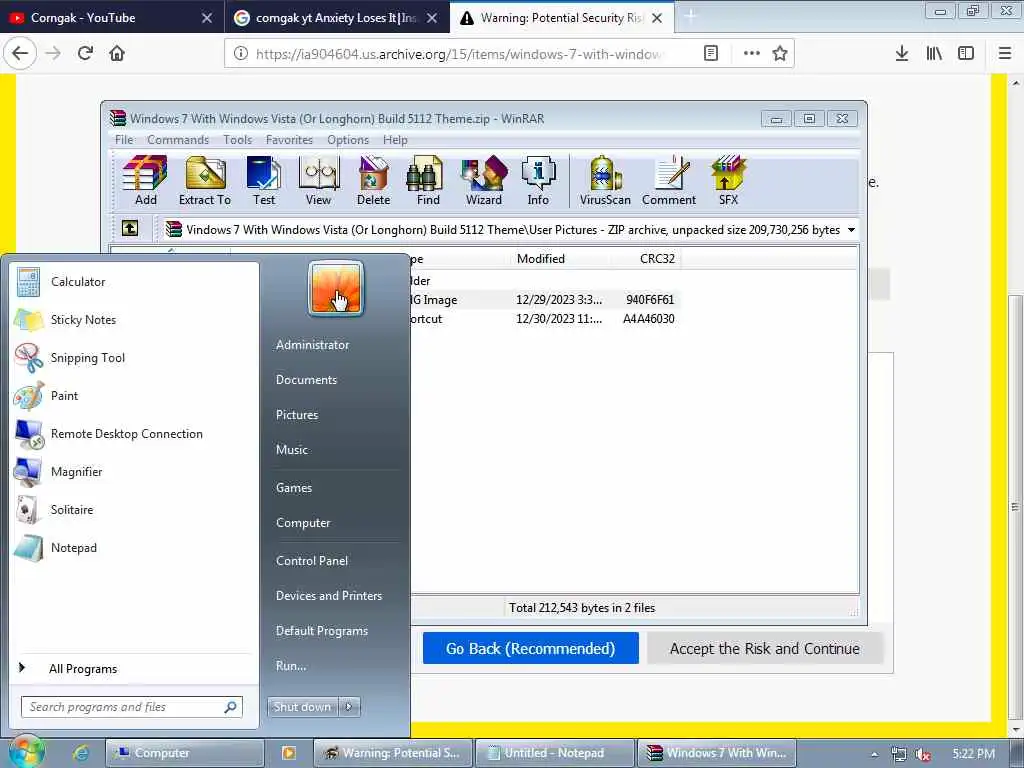Open the WinRAR Favorites menu
The height and width of the screenshot is (768, 1024).
tap(289, 140)
